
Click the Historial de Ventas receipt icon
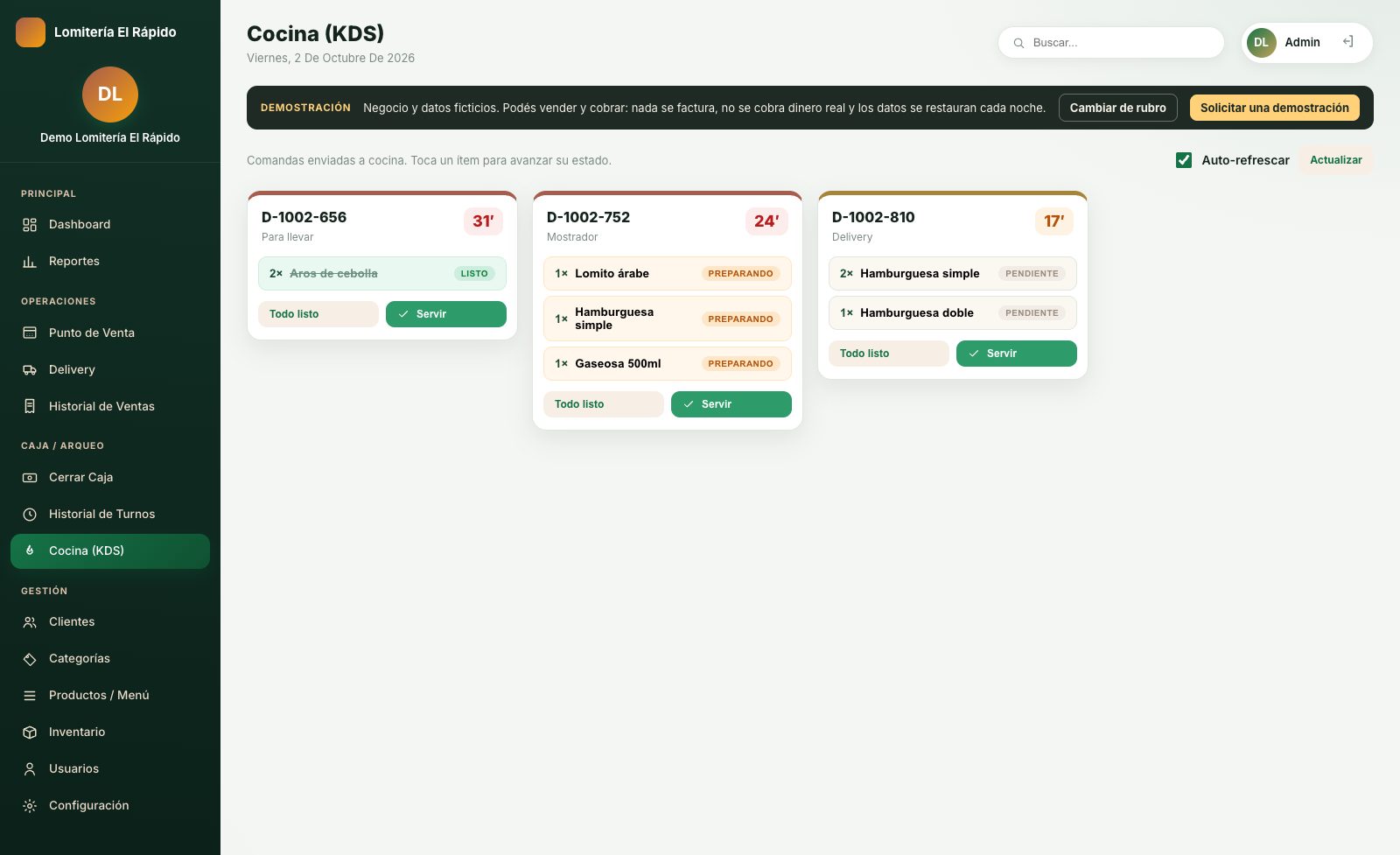coord(30,407)
